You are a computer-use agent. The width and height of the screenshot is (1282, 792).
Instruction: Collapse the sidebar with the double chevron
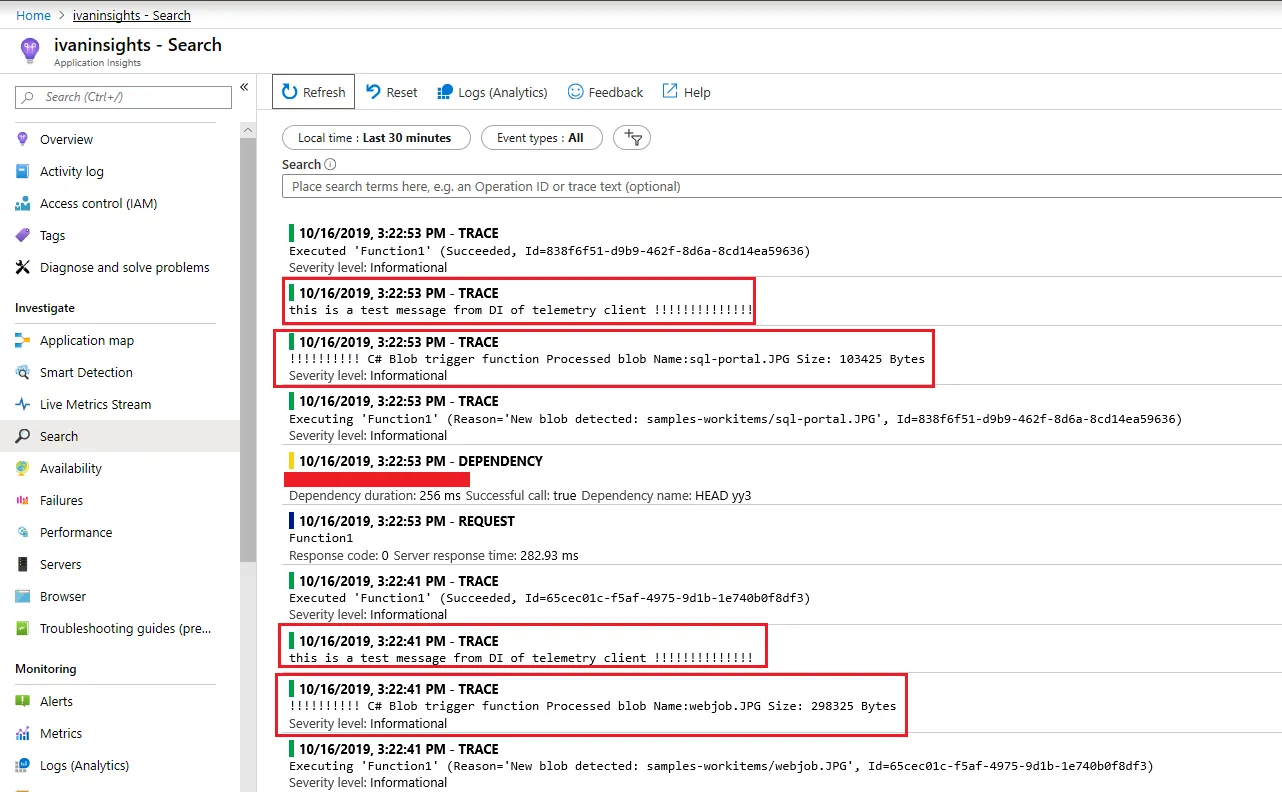[x=244, y=88]
